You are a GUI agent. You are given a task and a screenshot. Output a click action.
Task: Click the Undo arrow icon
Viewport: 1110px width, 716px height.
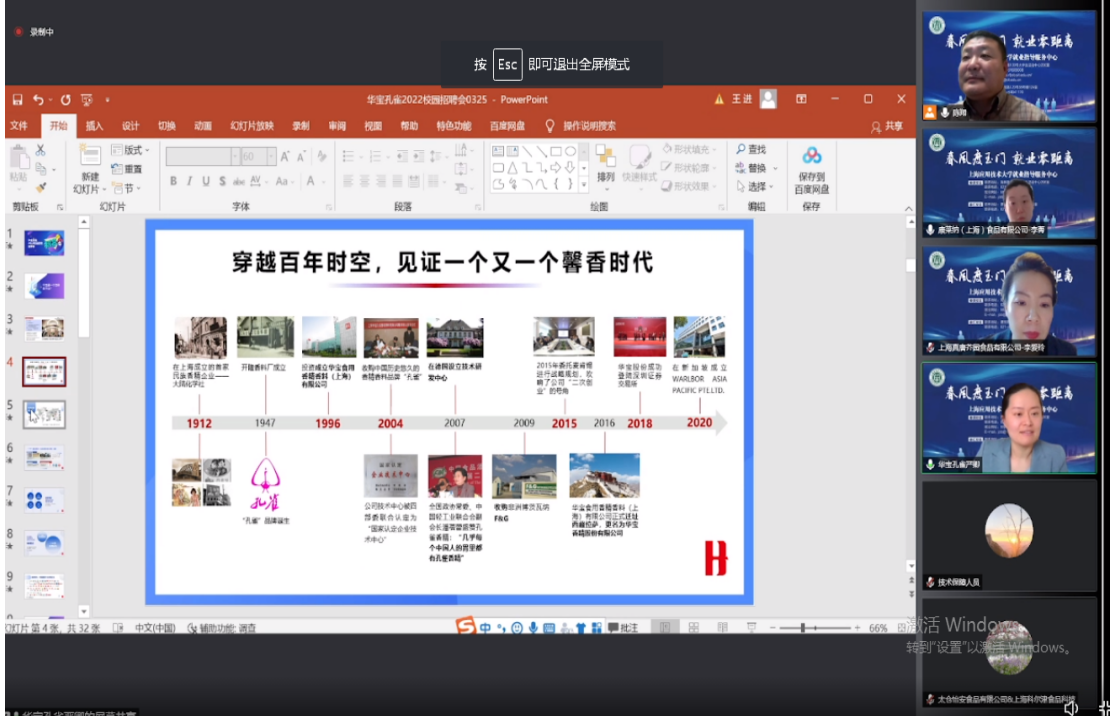pos(38,100)
